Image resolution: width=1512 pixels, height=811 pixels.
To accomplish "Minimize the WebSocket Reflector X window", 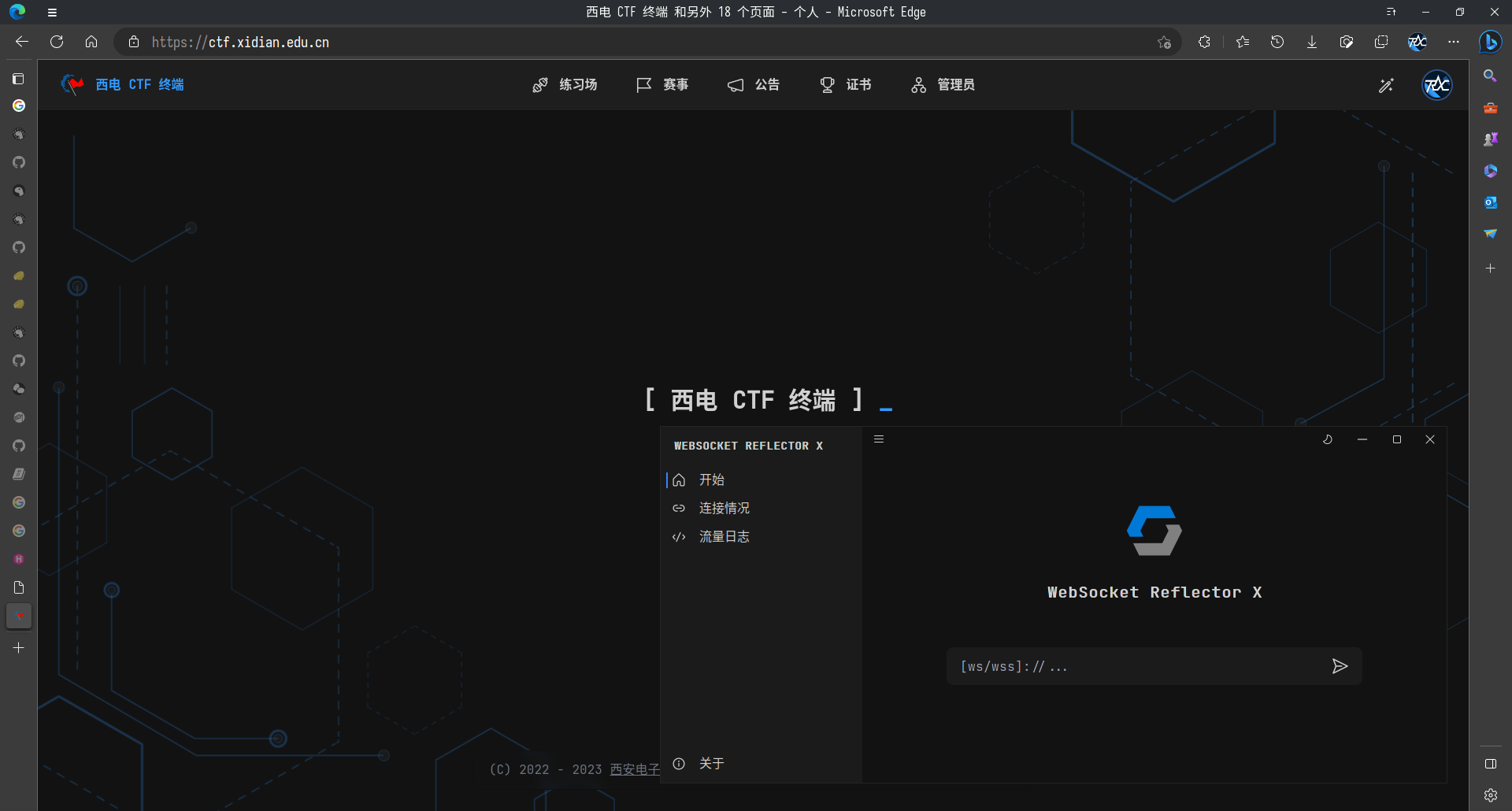I will (x=1362, y=439).
